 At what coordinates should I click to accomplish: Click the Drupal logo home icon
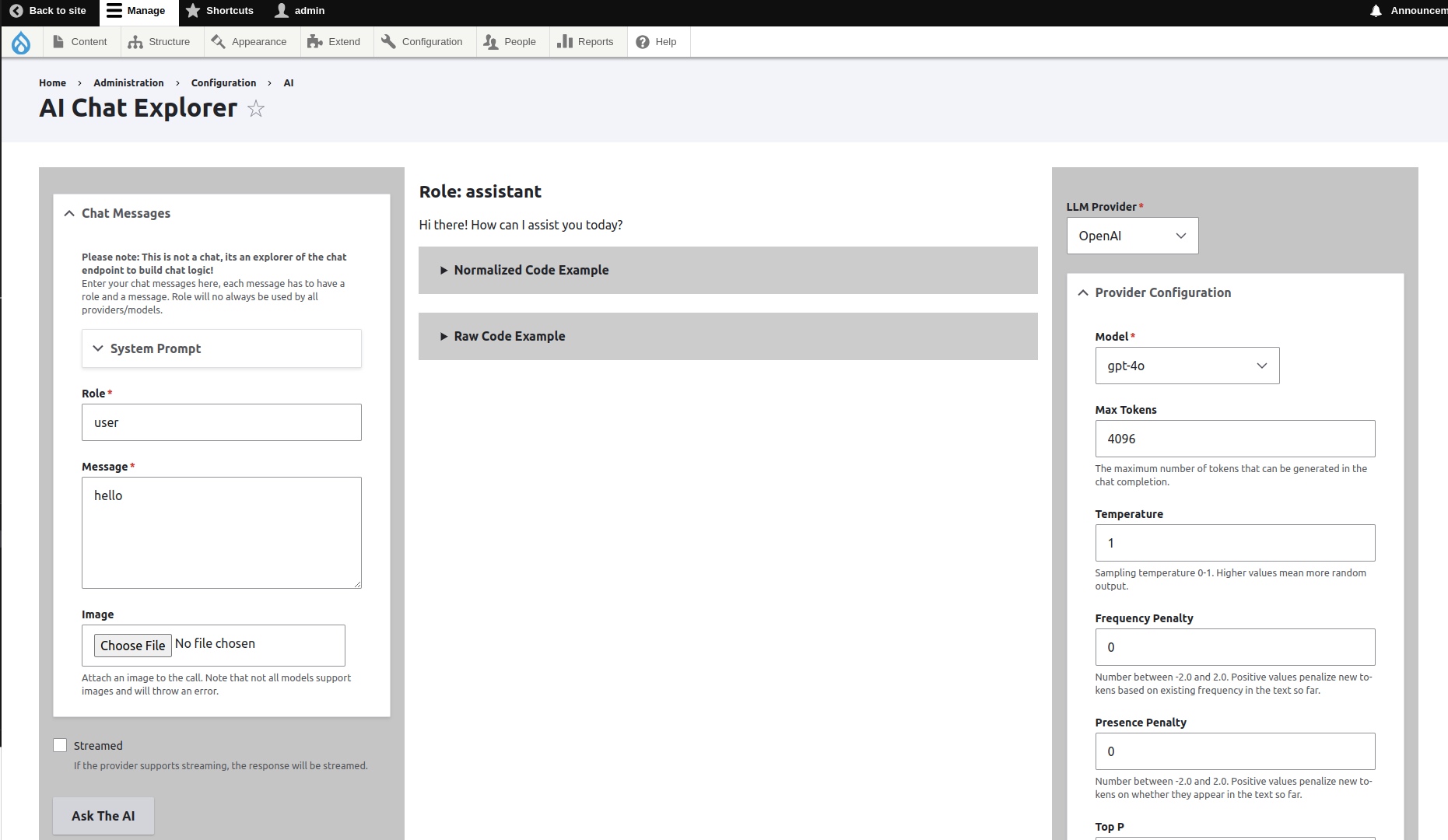pos(21,42)
